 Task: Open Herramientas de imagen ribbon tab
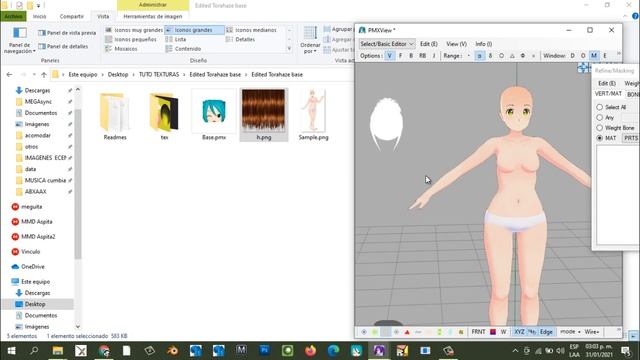tap(153, 16)
